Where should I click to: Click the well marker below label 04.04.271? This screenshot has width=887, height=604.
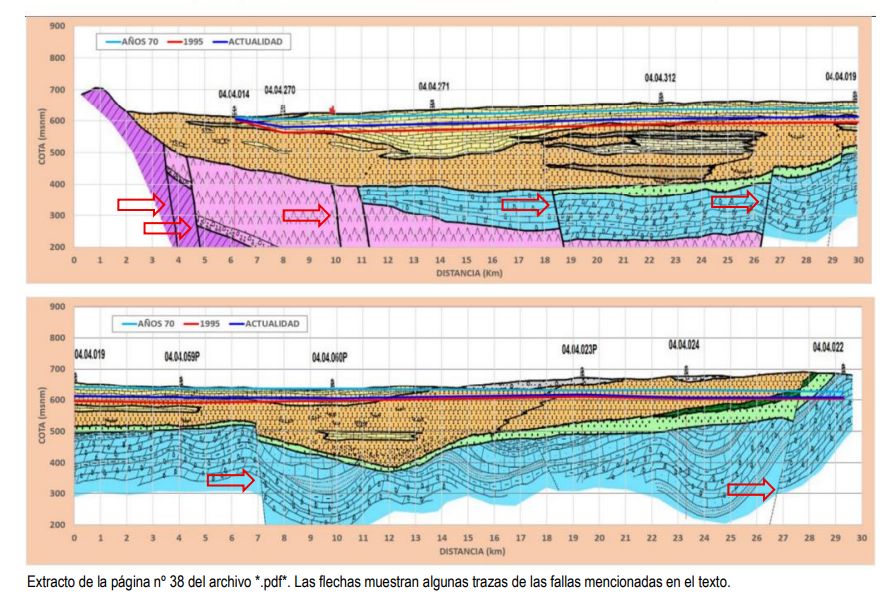[x=432, y=103]
